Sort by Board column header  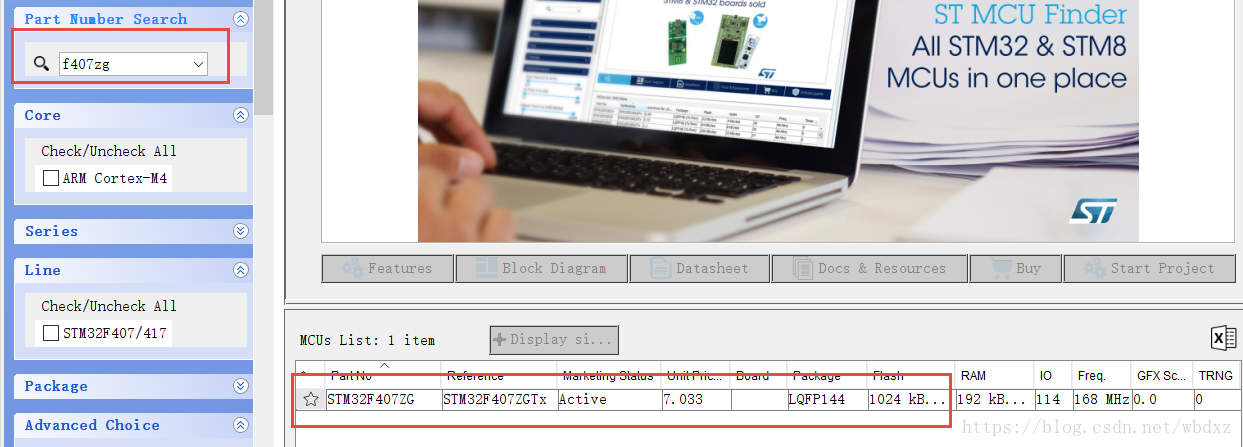point(759,376)
